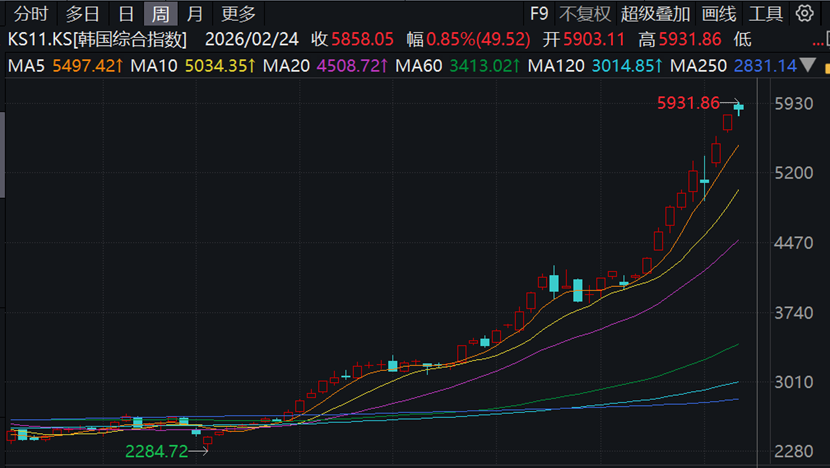Expand the 更多 more periods menu

(x=238, y=14)
